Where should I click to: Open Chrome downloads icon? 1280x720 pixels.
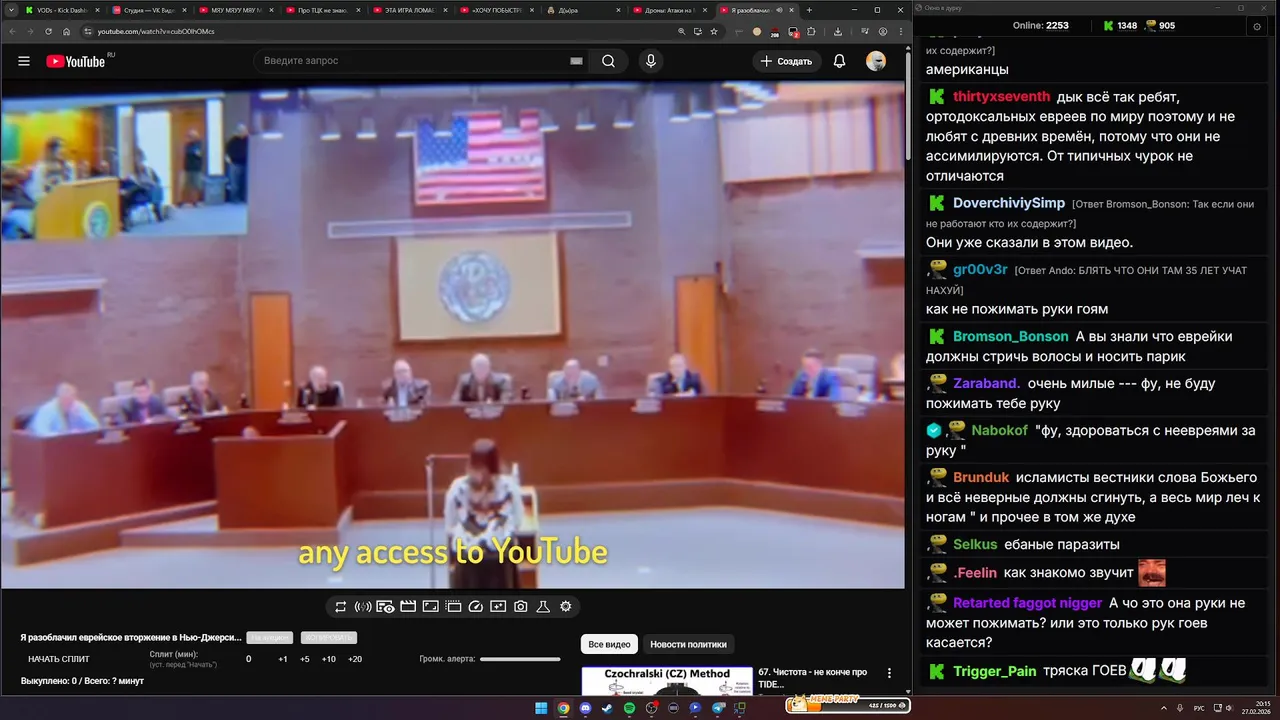click(x=838, y=31)
